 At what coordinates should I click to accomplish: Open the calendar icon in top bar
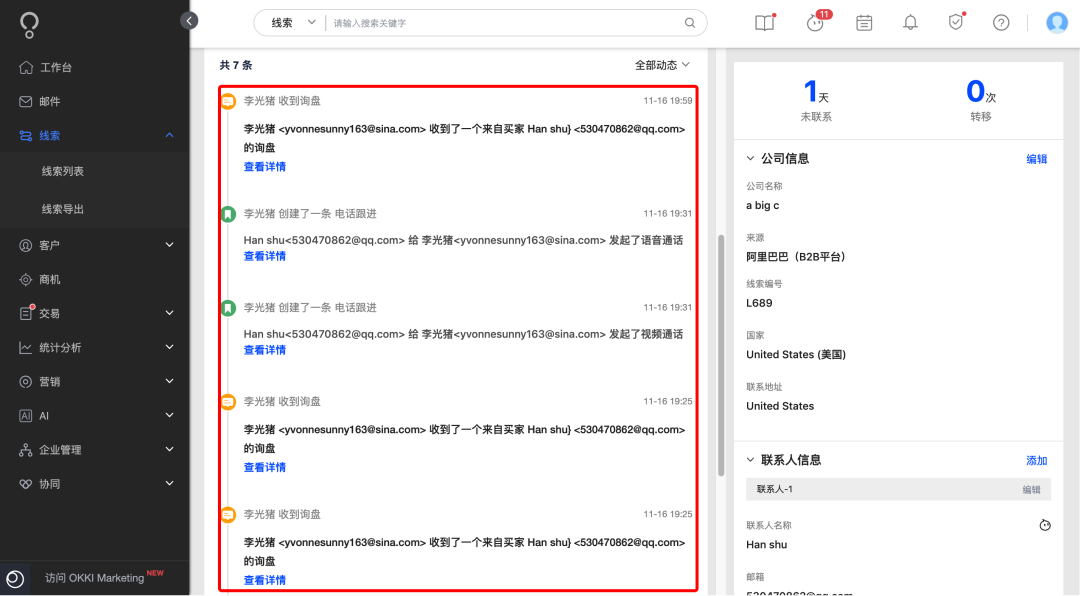(864, 23)
